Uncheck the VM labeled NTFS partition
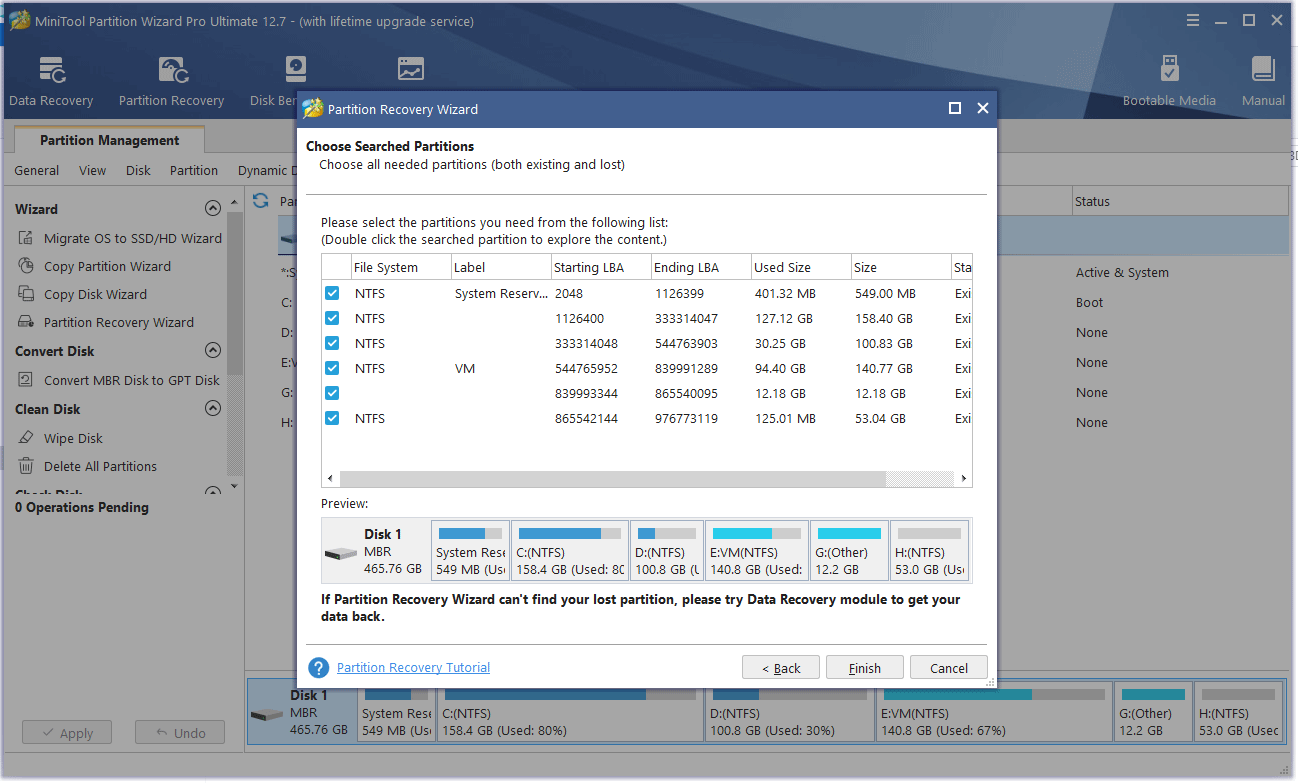 click(332, 368)
